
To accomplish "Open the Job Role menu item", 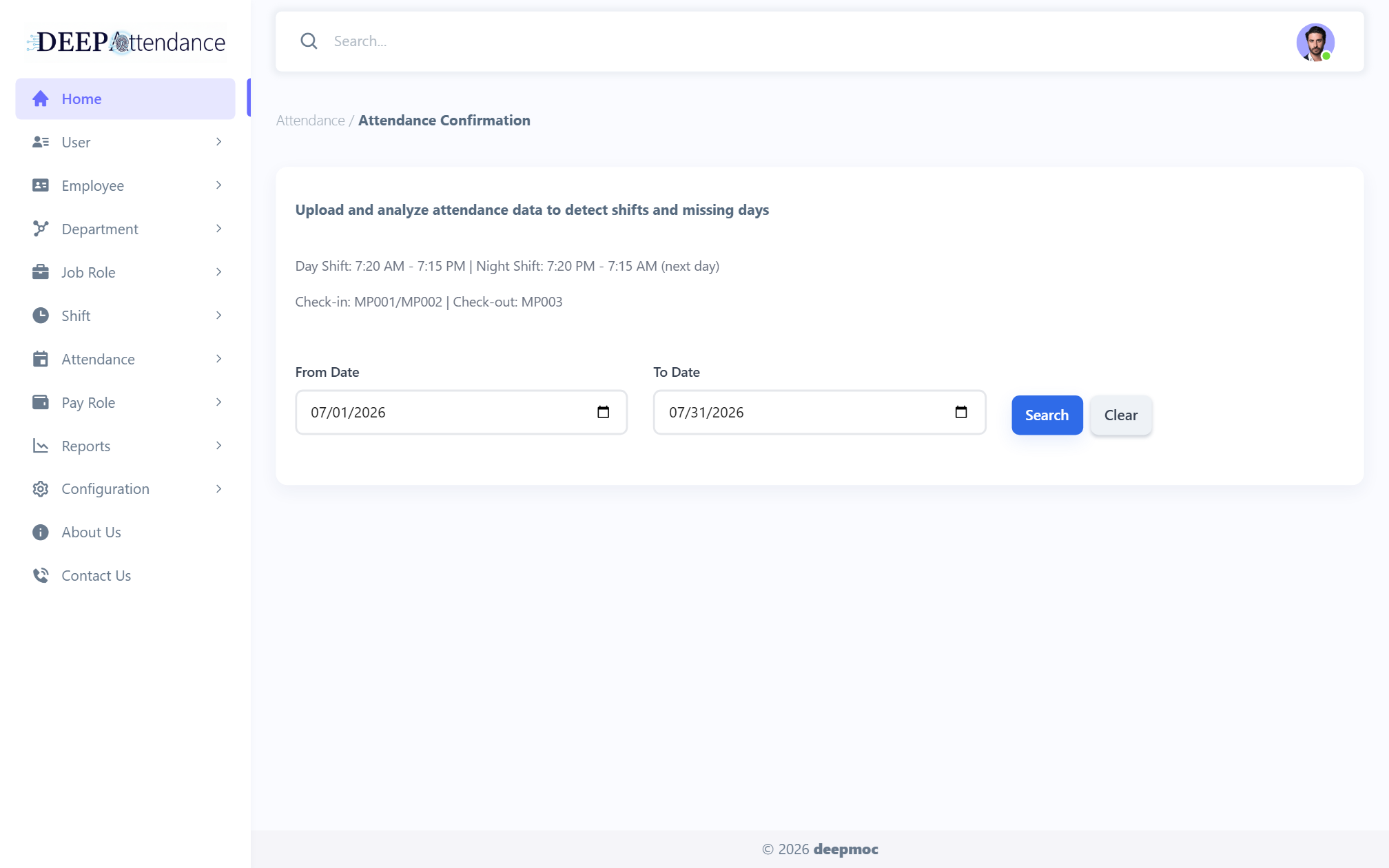I will (125, 272).
